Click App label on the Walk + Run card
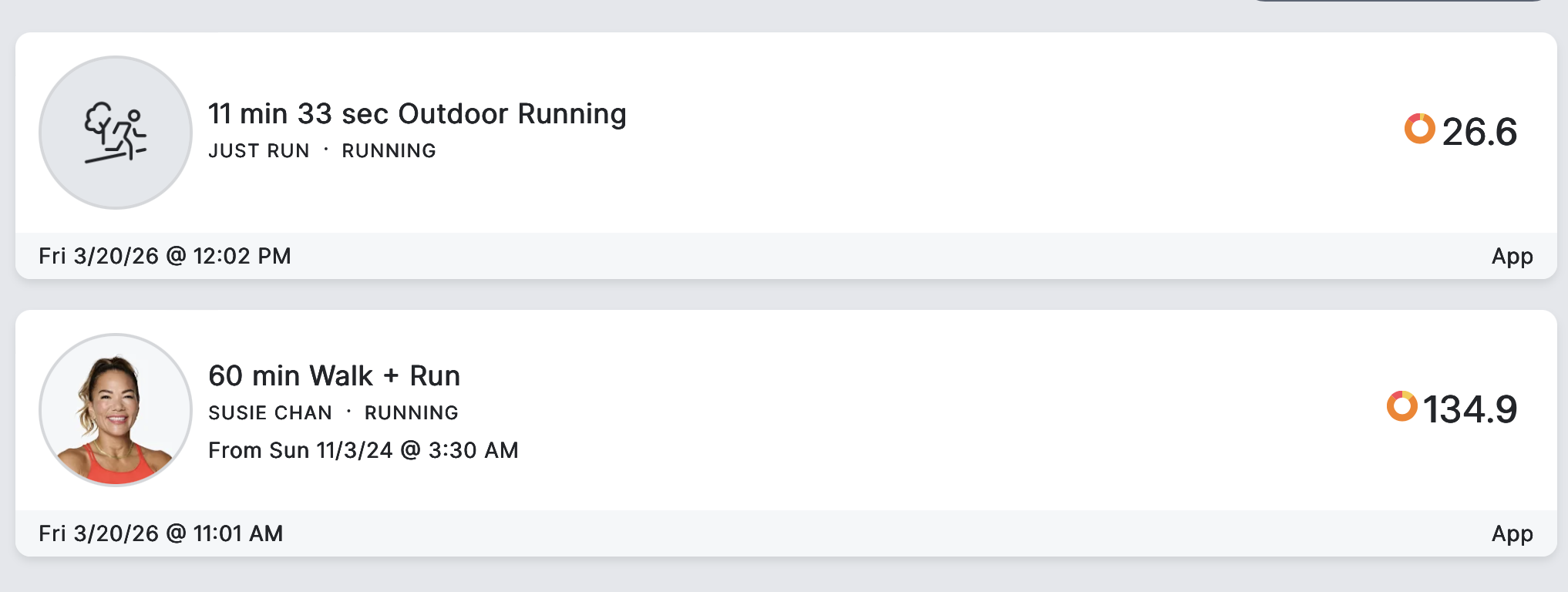Screen dimensions: 1568x592 (1512, 533)
